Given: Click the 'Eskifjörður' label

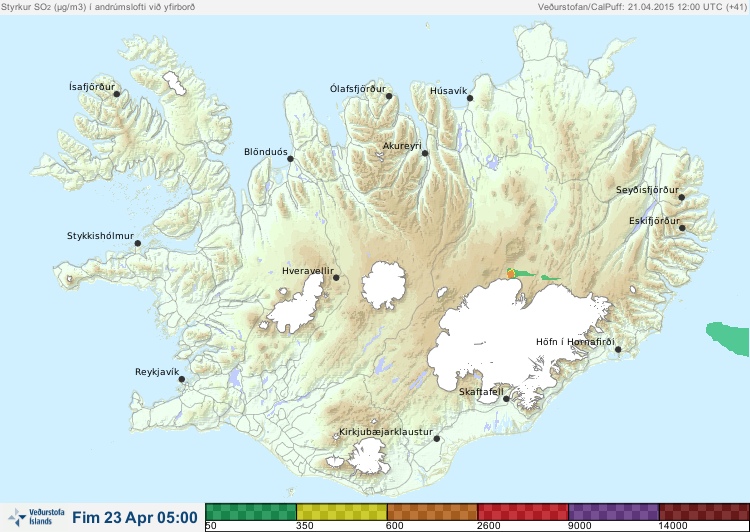Looking at the screenshot, I should [654, 221].
